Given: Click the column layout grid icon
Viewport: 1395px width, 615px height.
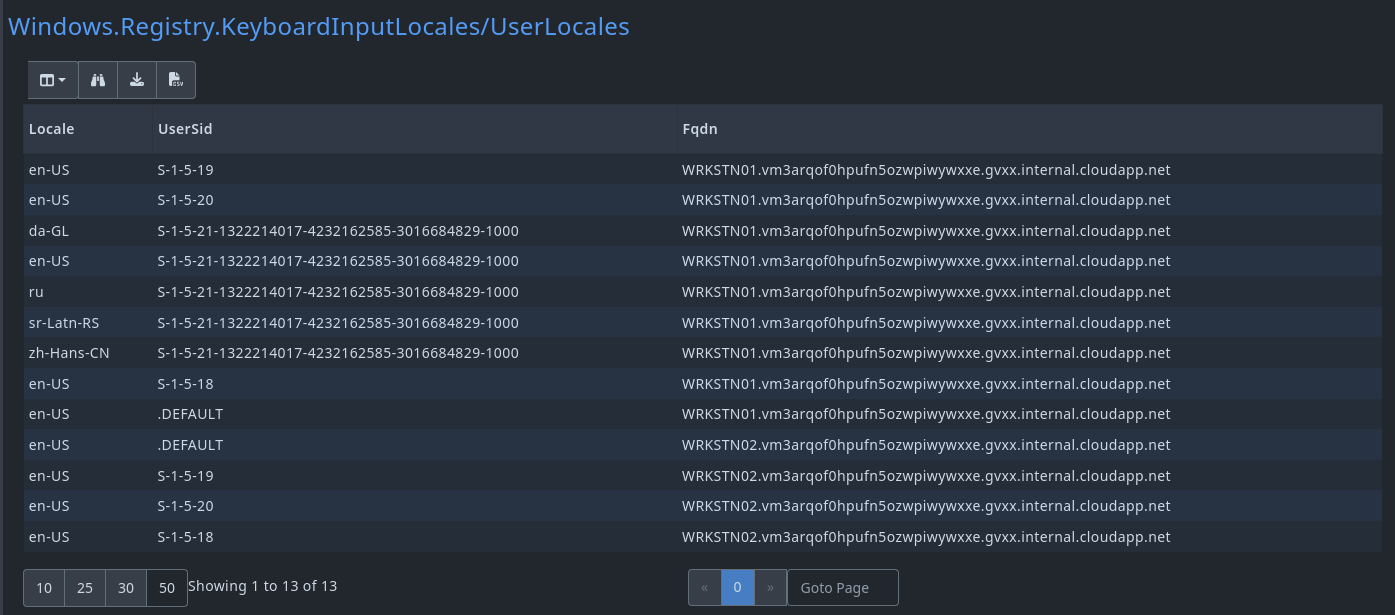Looking at the screenshot, I should [46, 79].
